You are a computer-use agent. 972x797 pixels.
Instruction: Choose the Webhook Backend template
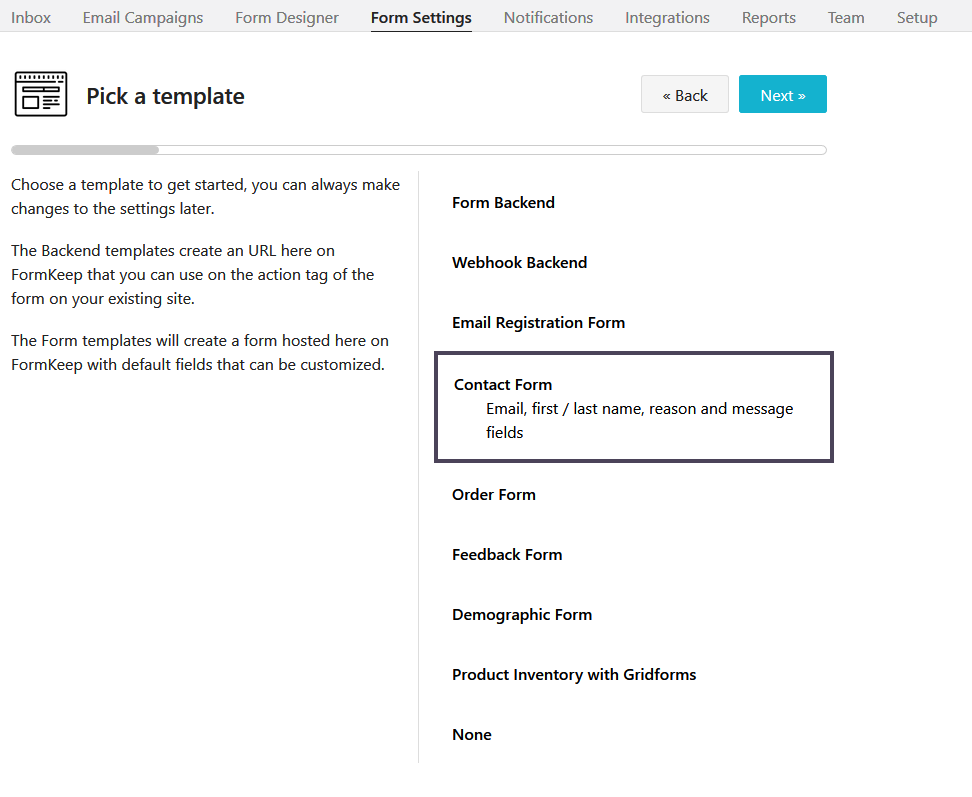[x=519, y=263]
